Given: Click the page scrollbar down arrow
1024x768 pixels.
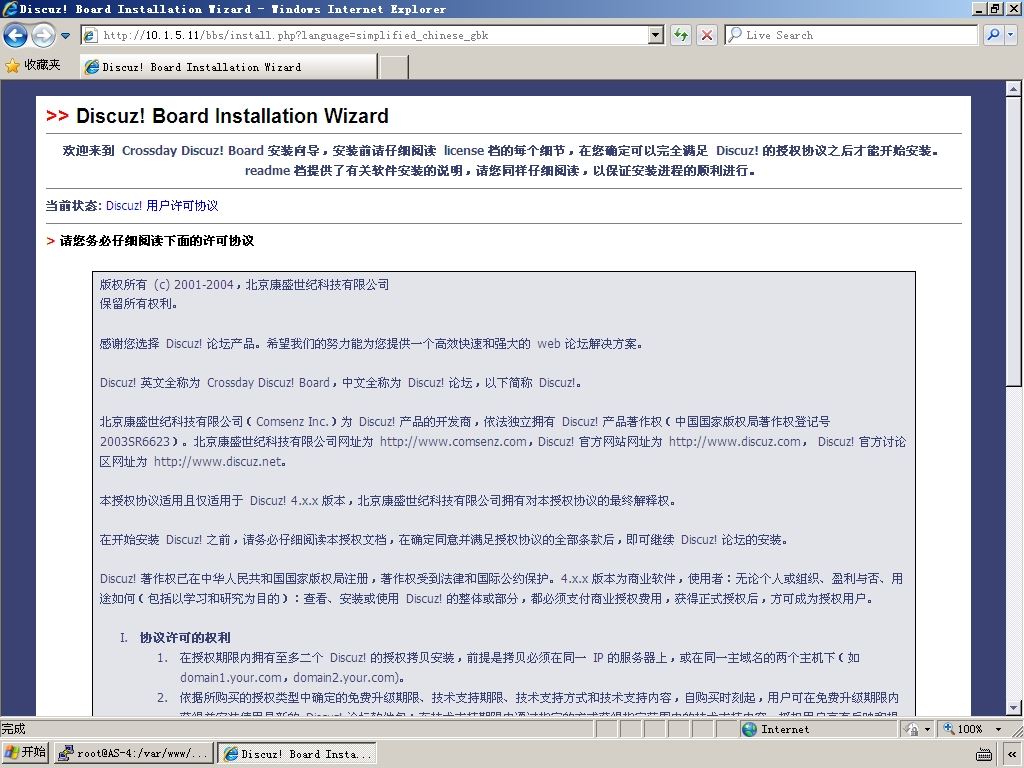Looking at the screenshot, I should pos(1014,708).
